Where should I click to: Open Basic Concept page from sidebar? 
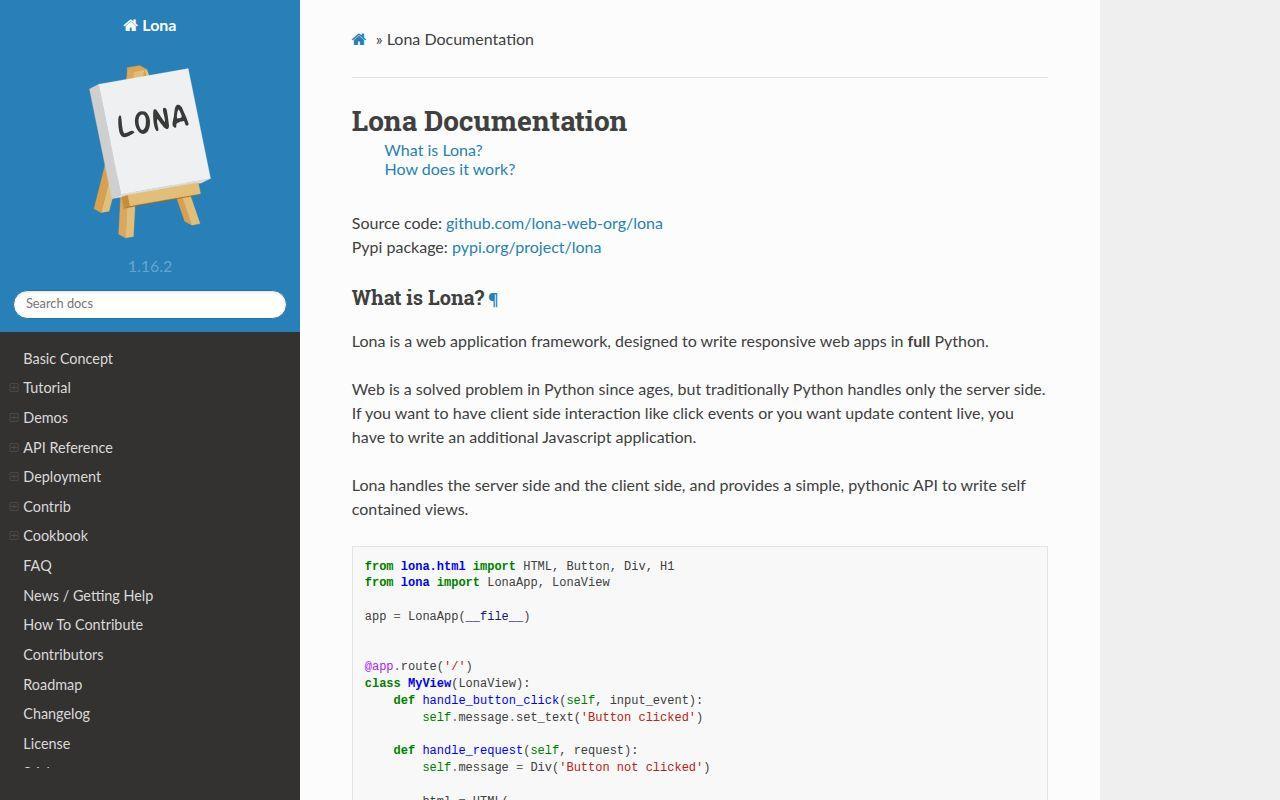pyautogui.click(x=68, y=359)
